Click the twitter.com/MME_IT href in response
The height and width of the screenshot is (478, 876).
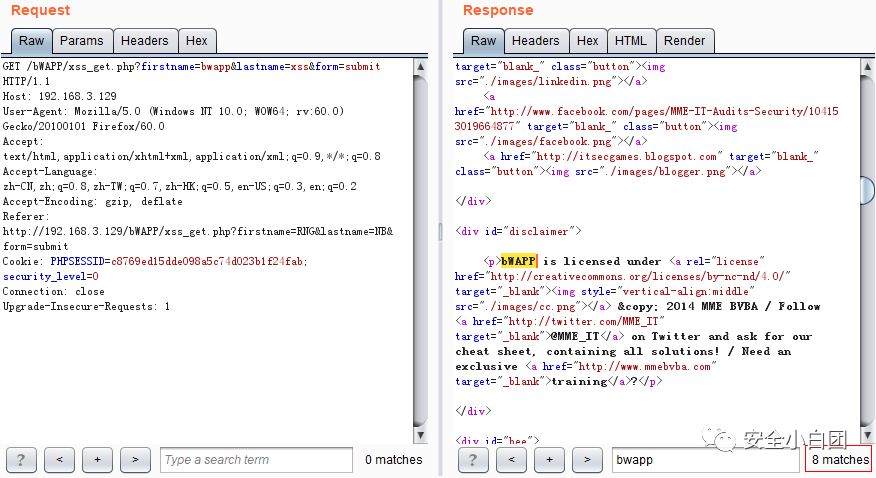(x=583, y=322)
